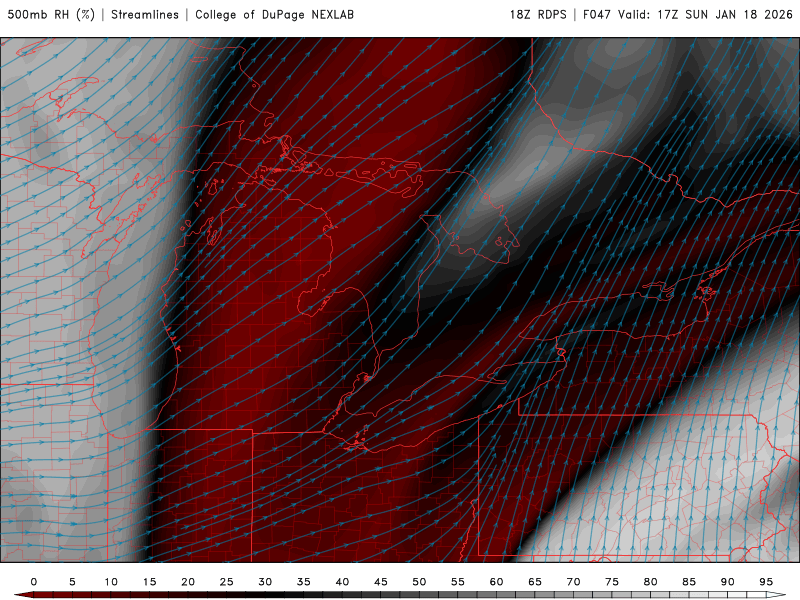
Task: Select the "F047" forecast hour text
Action: [597, 14]
